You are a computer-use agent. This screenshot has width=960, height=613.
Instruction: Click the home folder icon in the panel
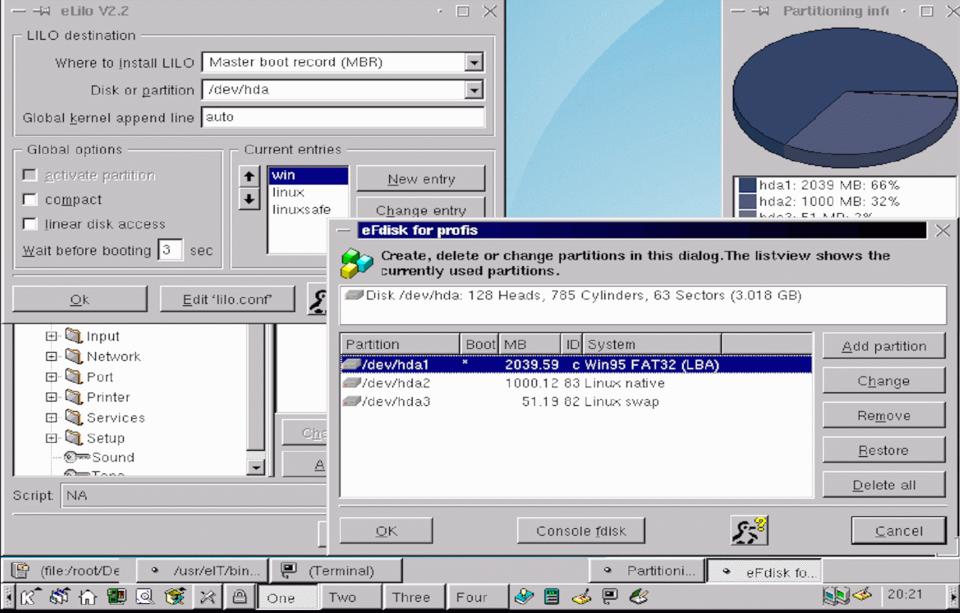[87, 597]
